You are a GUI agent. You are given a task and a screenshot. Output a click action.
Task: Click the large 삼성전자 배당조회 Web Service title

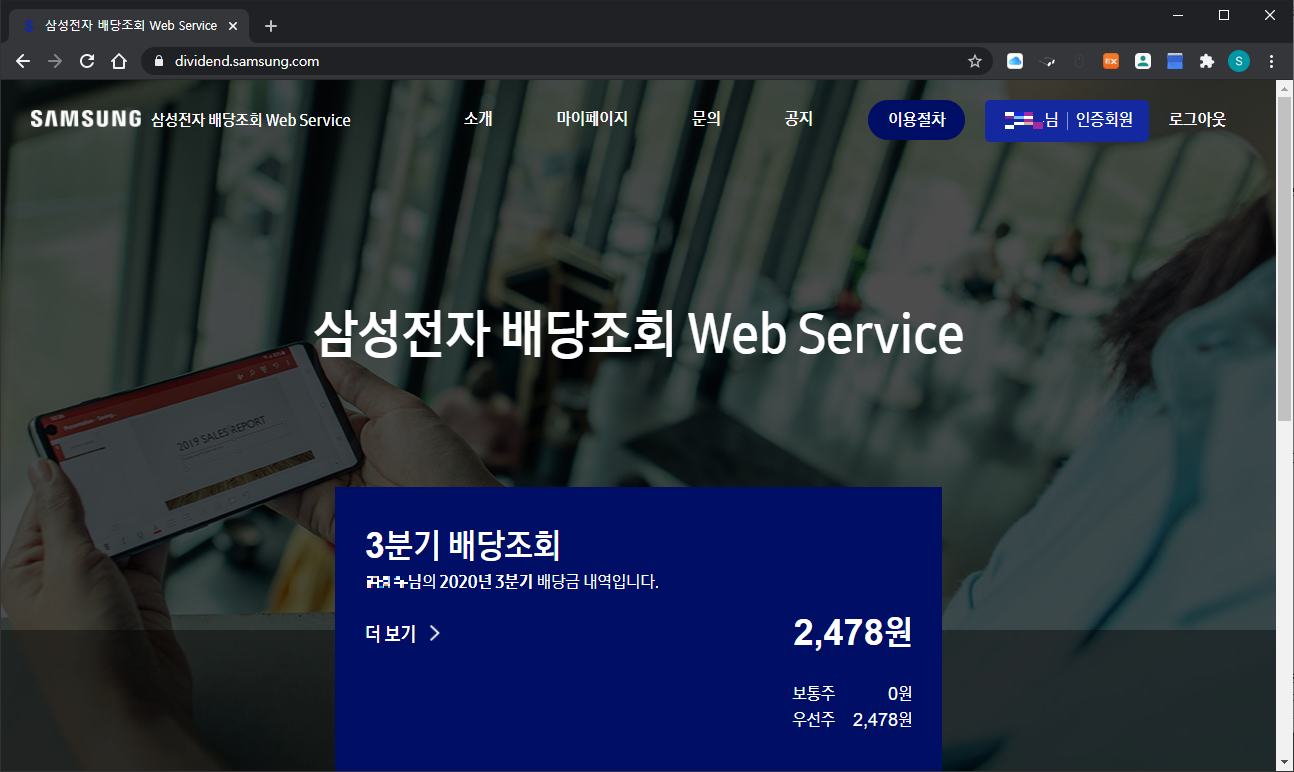(639, 334)
